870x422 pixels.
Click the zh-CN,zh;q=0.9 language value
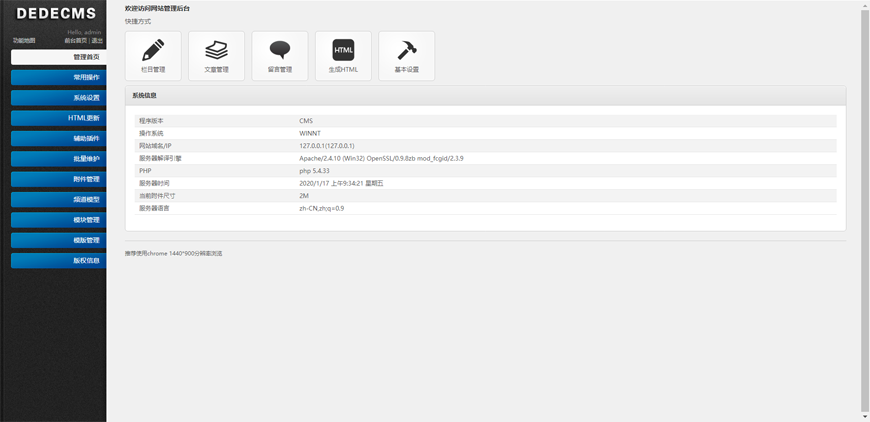point(322,209)
